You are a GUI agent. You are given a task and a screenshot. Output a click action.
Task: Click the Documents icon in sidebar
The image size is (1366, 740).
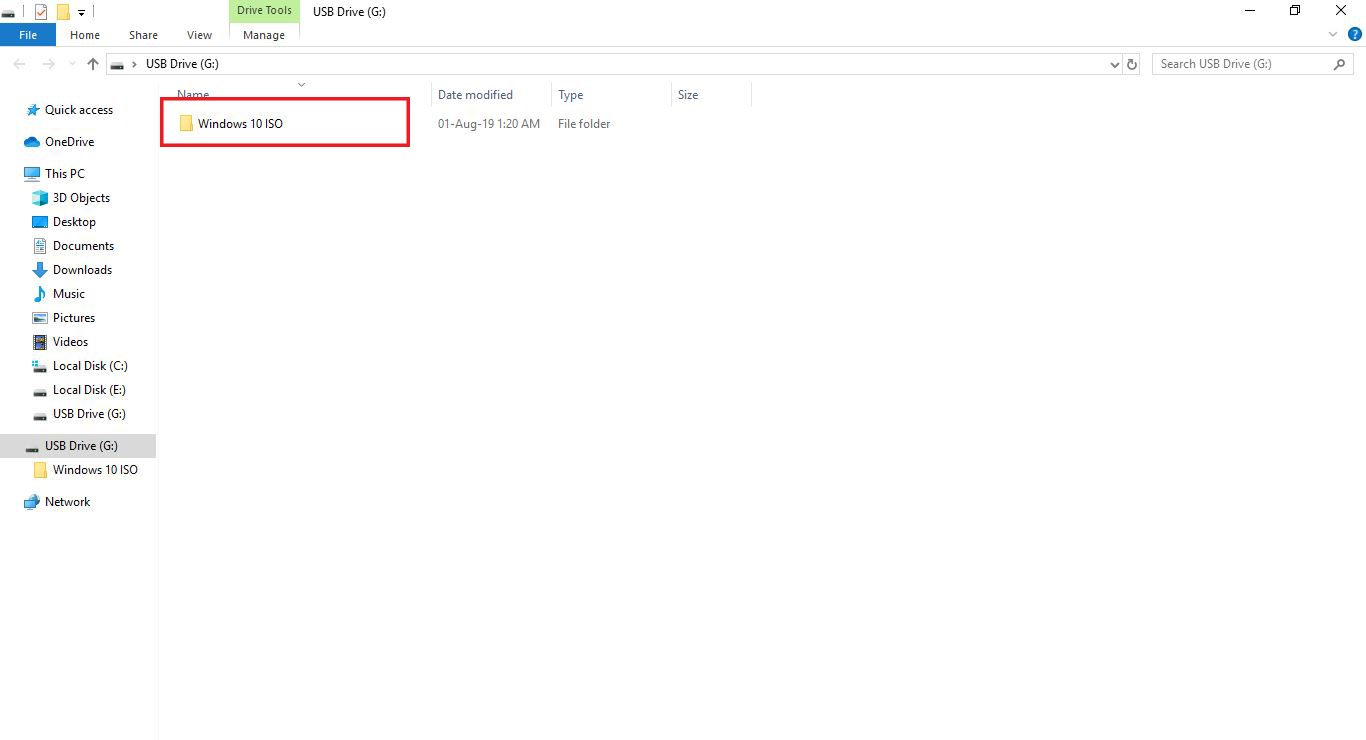point(40,246)
